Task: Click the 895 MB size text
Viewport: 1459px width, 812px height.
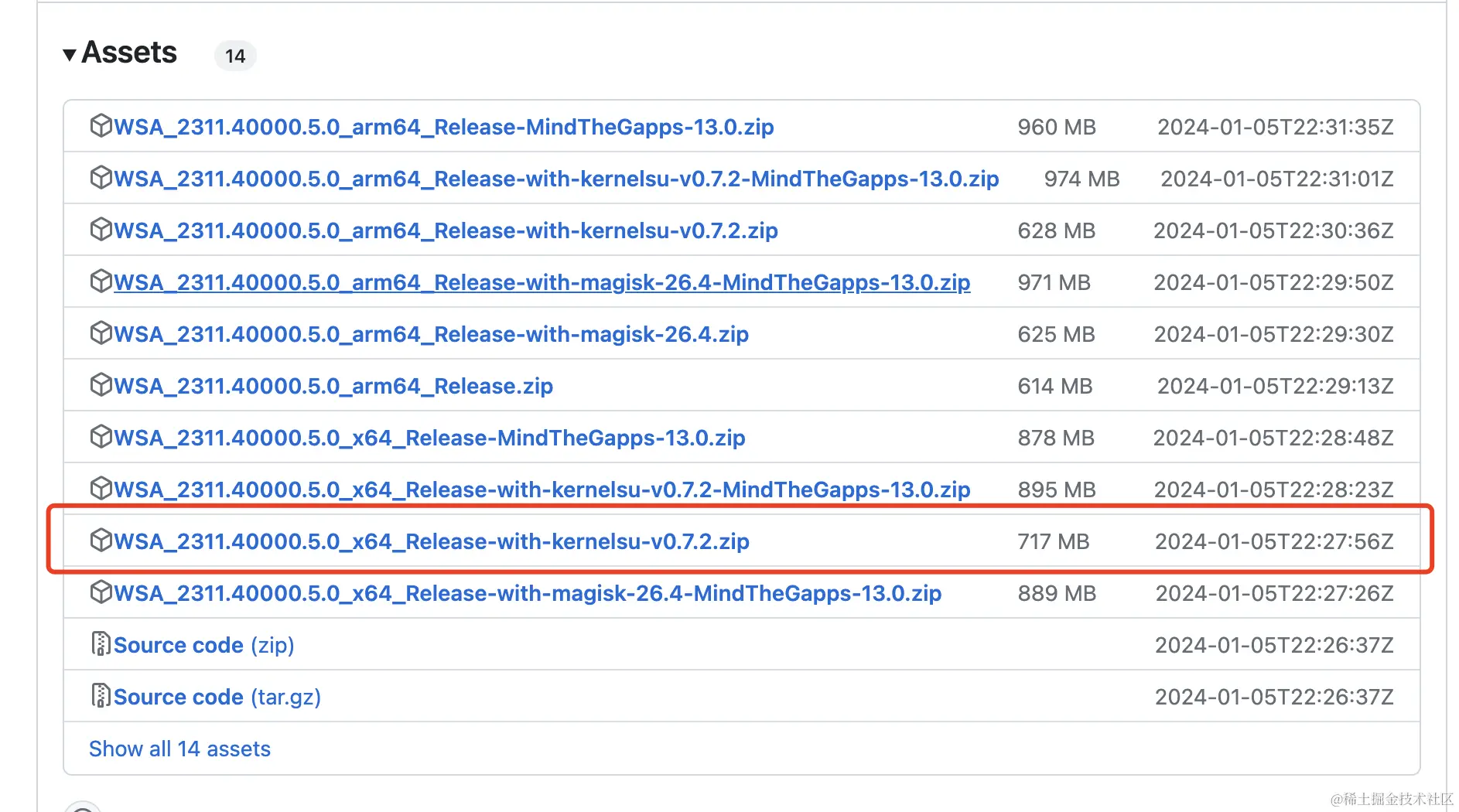Action: coord(1057,490)
